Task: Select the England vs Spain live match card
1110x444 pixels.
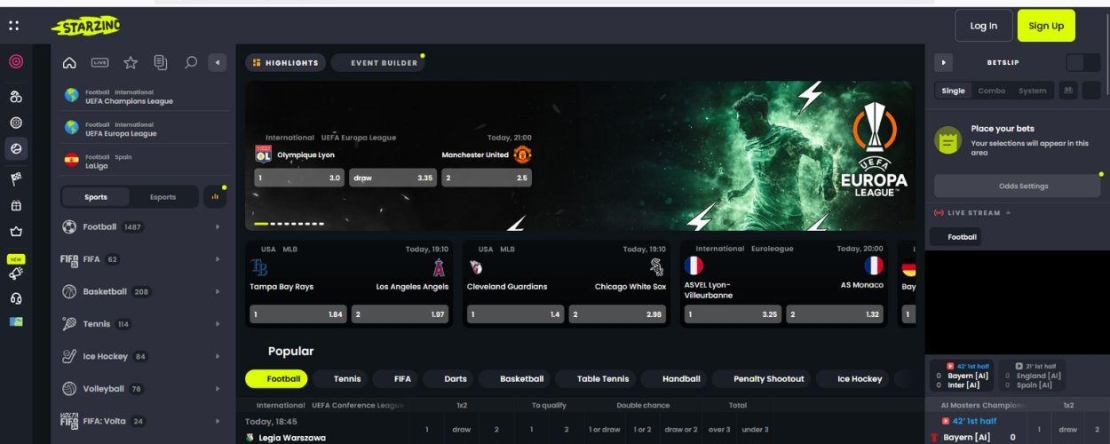Action: [x=1032, y=376]
